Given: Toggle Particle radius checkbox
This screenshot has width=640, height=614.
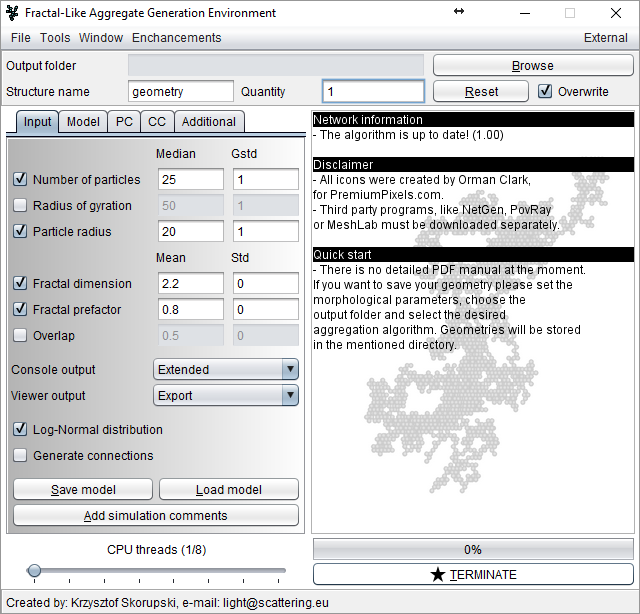Looking at the screenshot, I should [x=20, y=231].
